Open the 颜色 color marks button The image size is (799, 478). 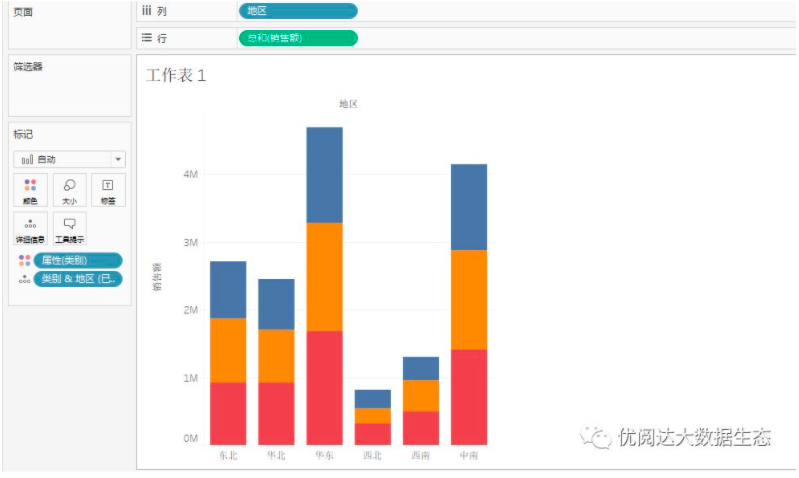click(30, 190)
